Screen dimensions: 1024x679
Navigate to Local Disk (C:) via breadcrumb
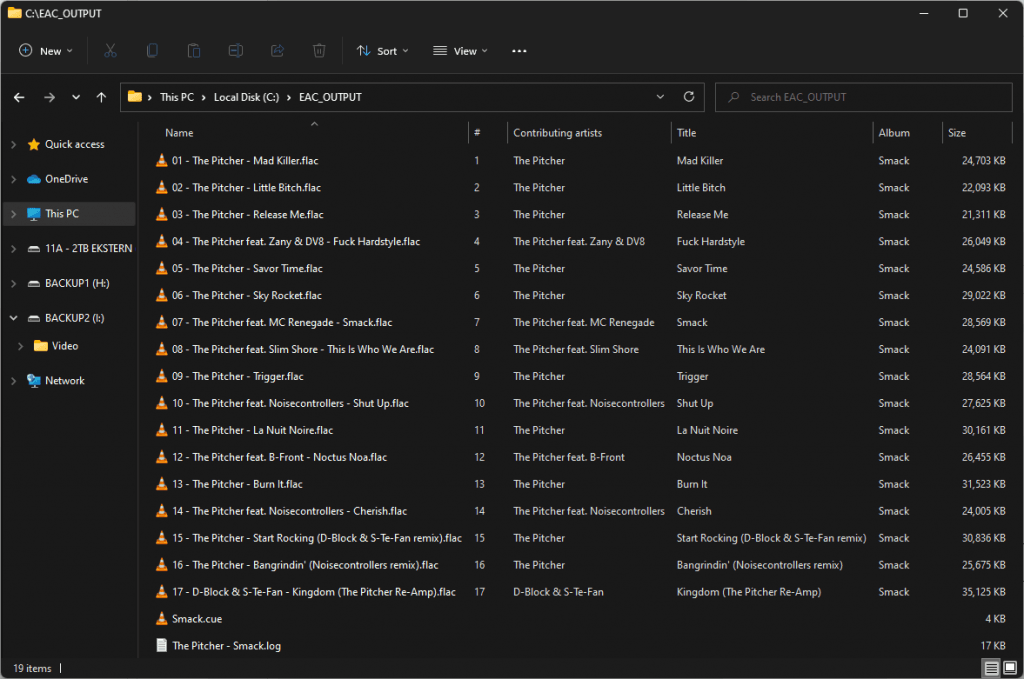(x=246, y=97)
